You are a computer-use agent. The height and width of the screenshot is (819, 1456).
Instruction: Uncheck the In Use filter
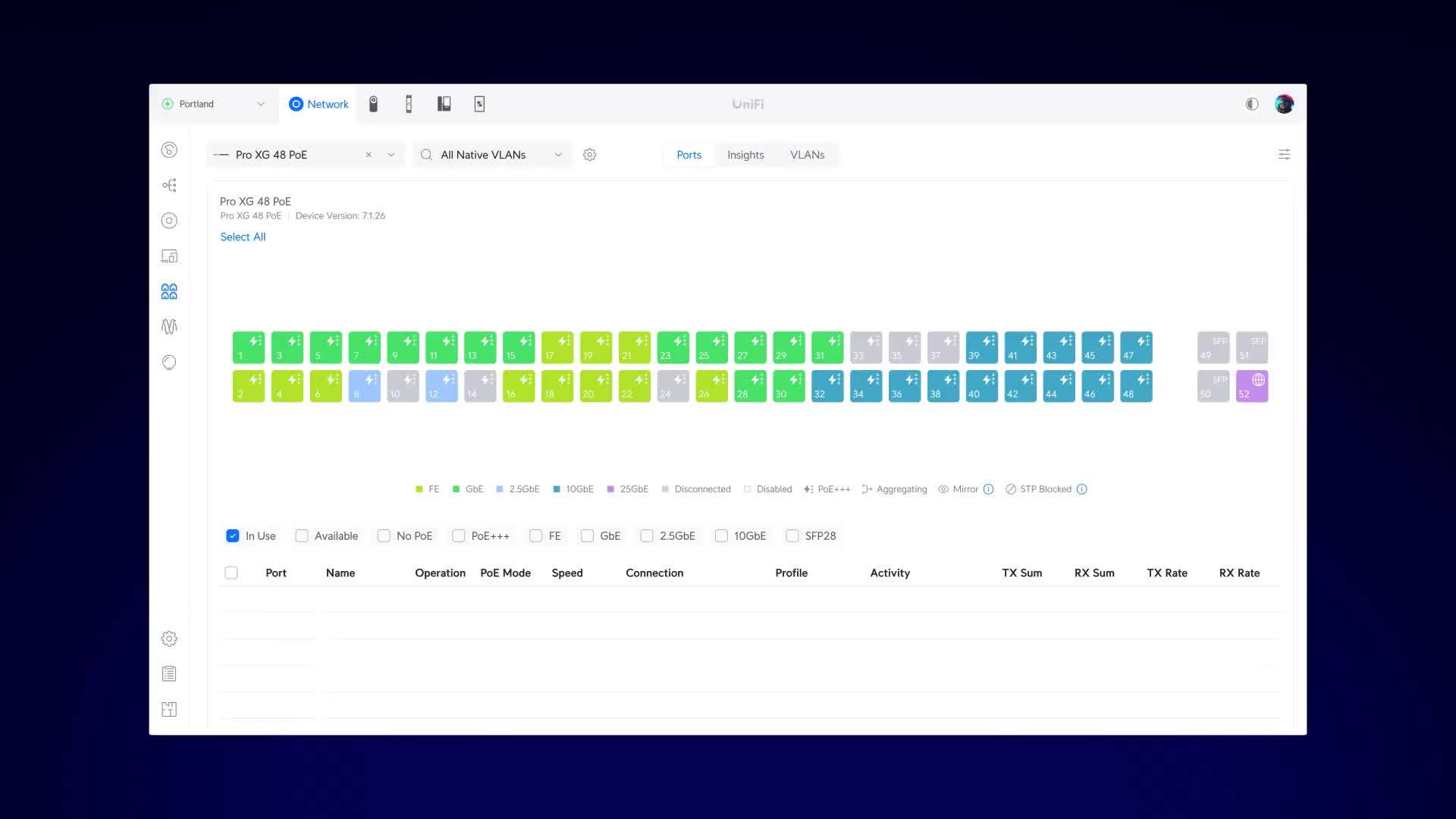pyautogui.click(x=233, y=536)
